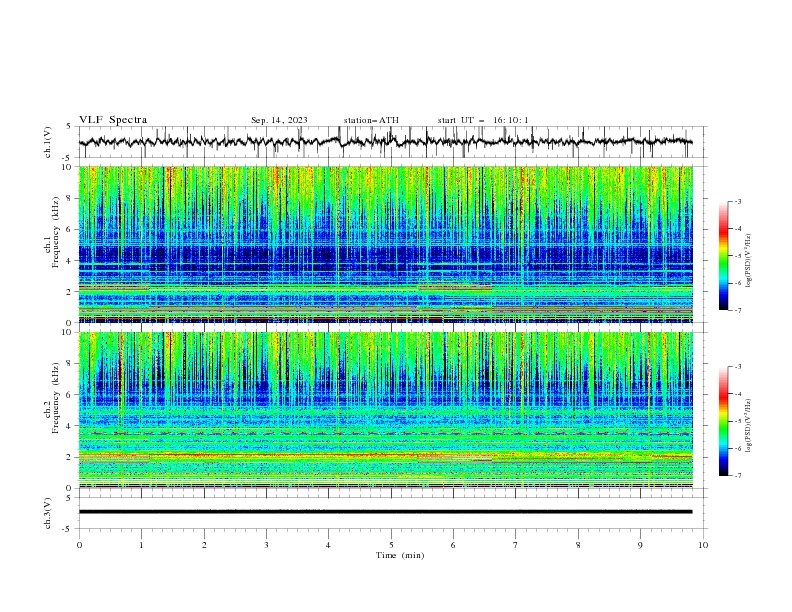Click the "ch.1(V)" waveform axis label

[x=48, y=142]
